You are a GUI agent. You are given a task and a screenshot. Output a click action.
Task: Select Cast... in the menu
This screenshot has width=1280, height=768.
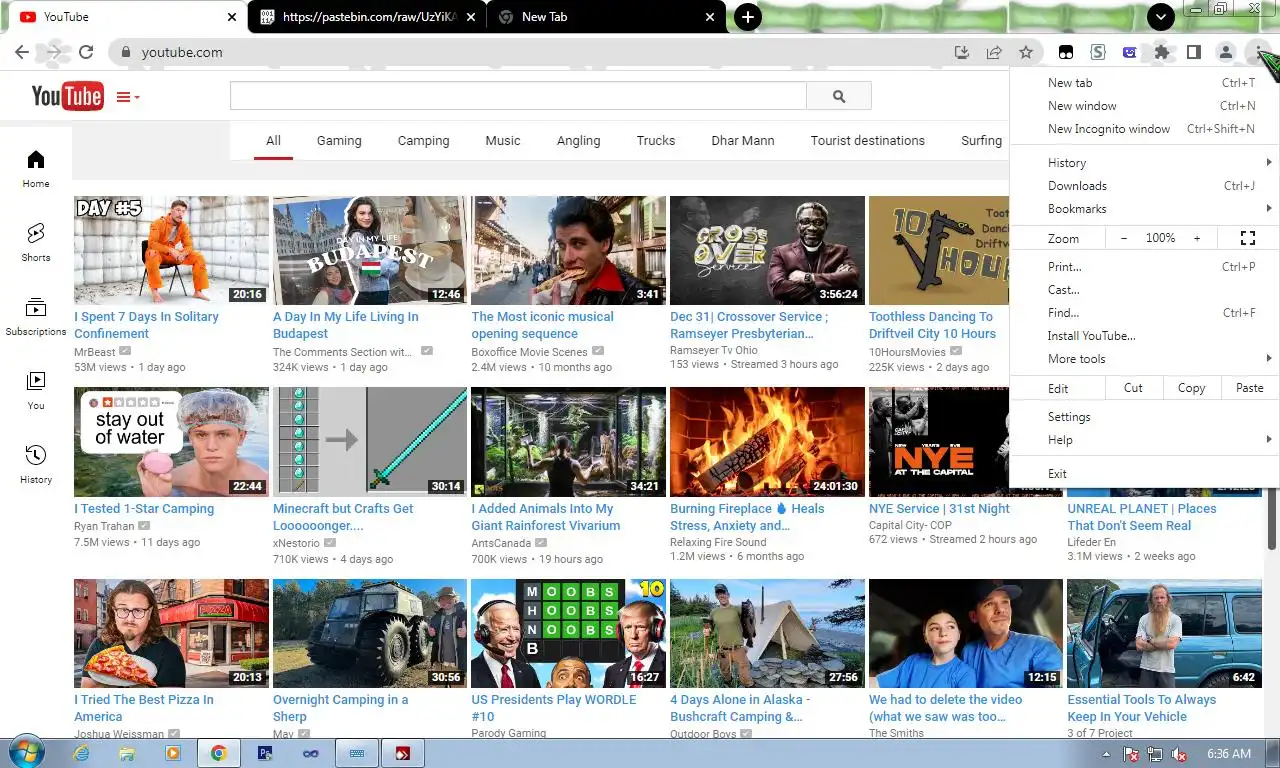point(1144,289)
